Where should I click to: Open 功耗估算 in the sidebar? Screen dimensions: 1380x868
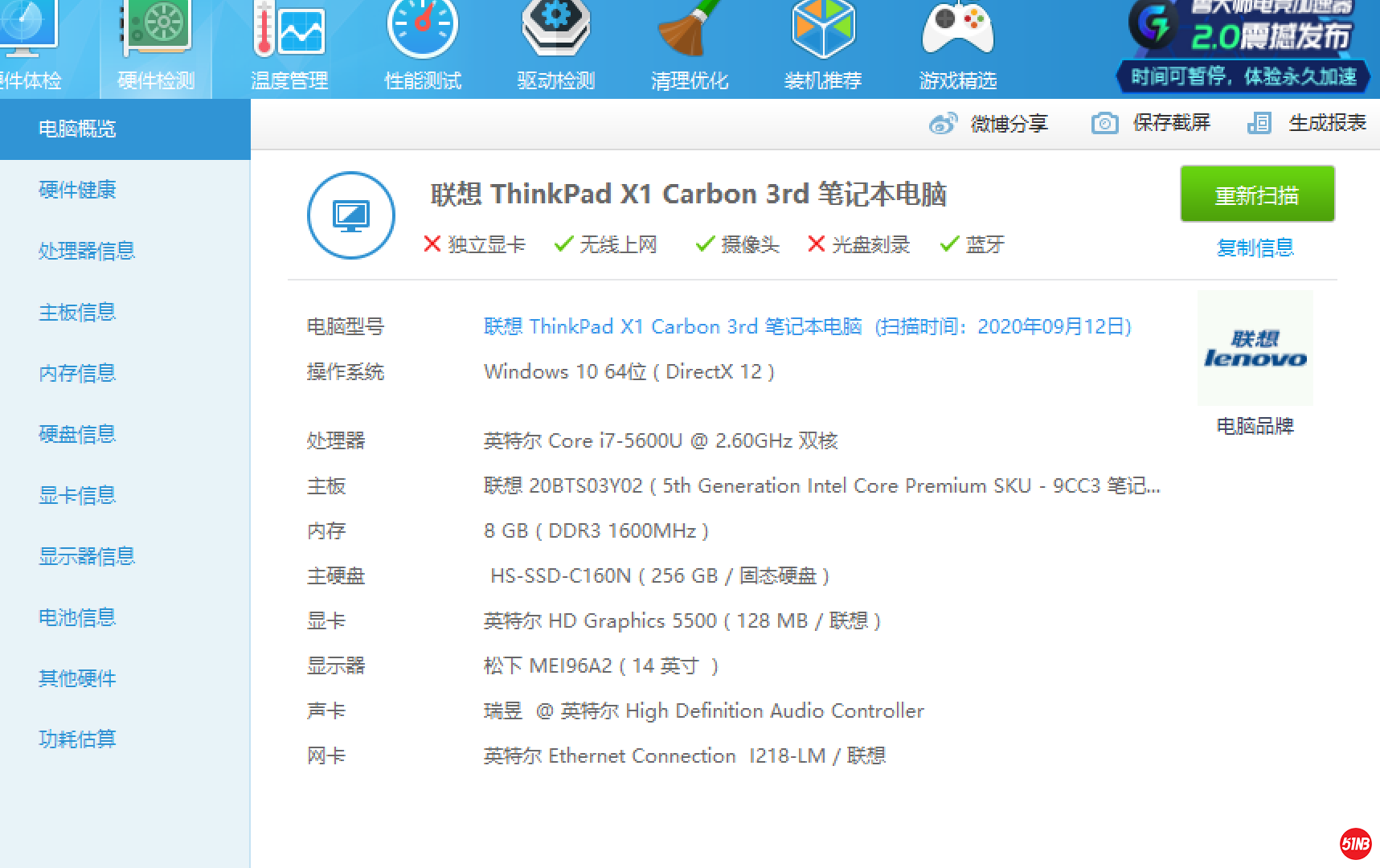point(77,739)
